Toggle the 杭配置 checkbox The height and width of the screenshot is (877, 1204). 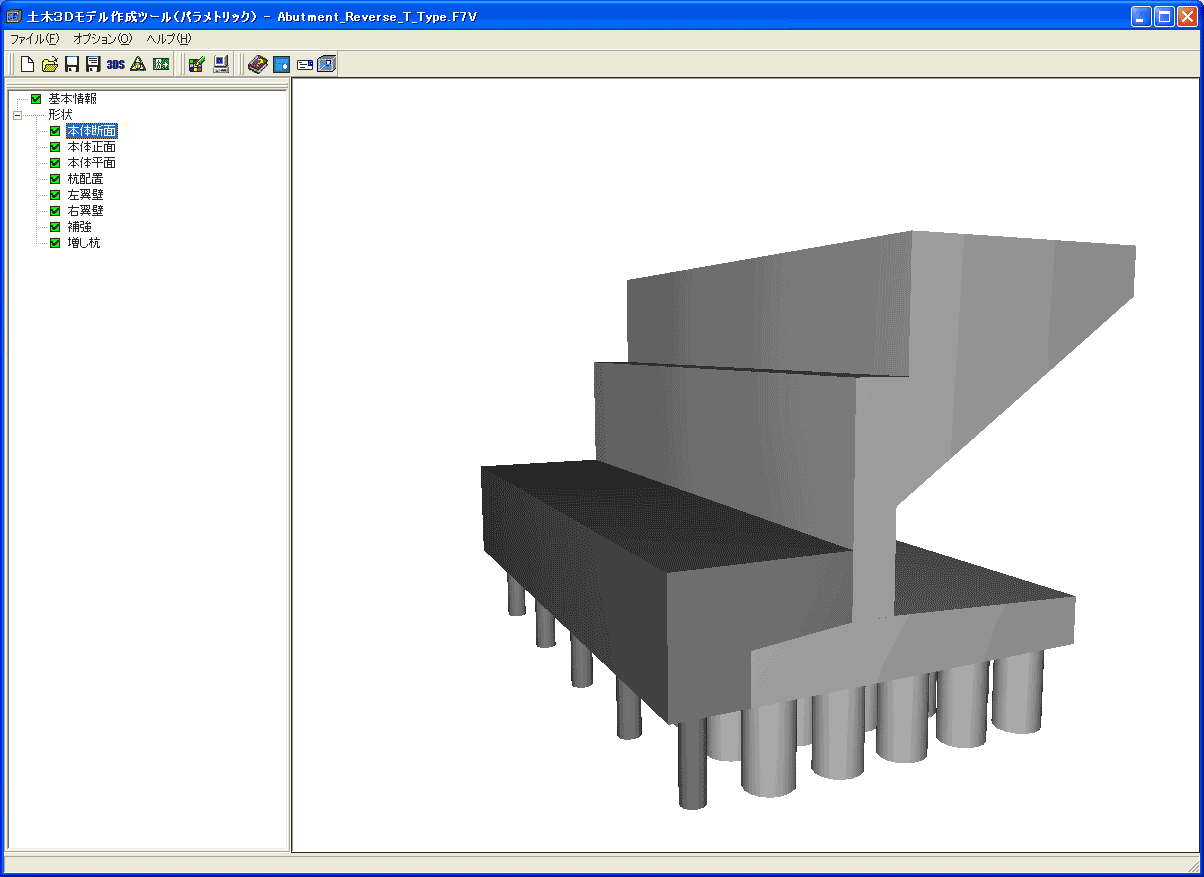click(56, 179)
